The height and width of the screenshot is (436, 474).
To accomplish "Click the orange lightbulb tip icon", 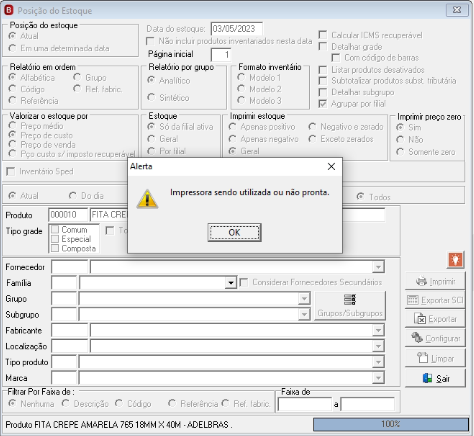I will (x=456, y=259).
